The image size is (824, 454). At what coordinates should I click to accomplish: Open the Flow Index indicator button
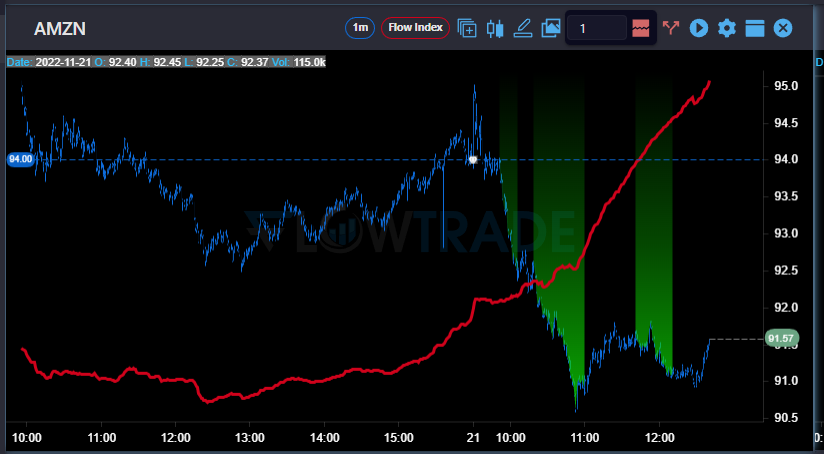[x=415, y=28]
